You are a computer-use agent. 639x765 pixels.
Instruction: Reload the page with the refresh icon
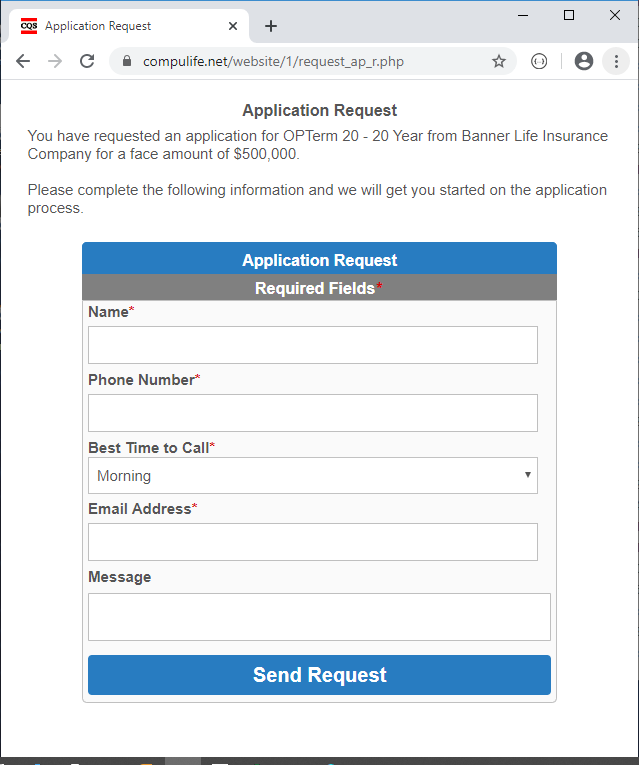[87, 61]
